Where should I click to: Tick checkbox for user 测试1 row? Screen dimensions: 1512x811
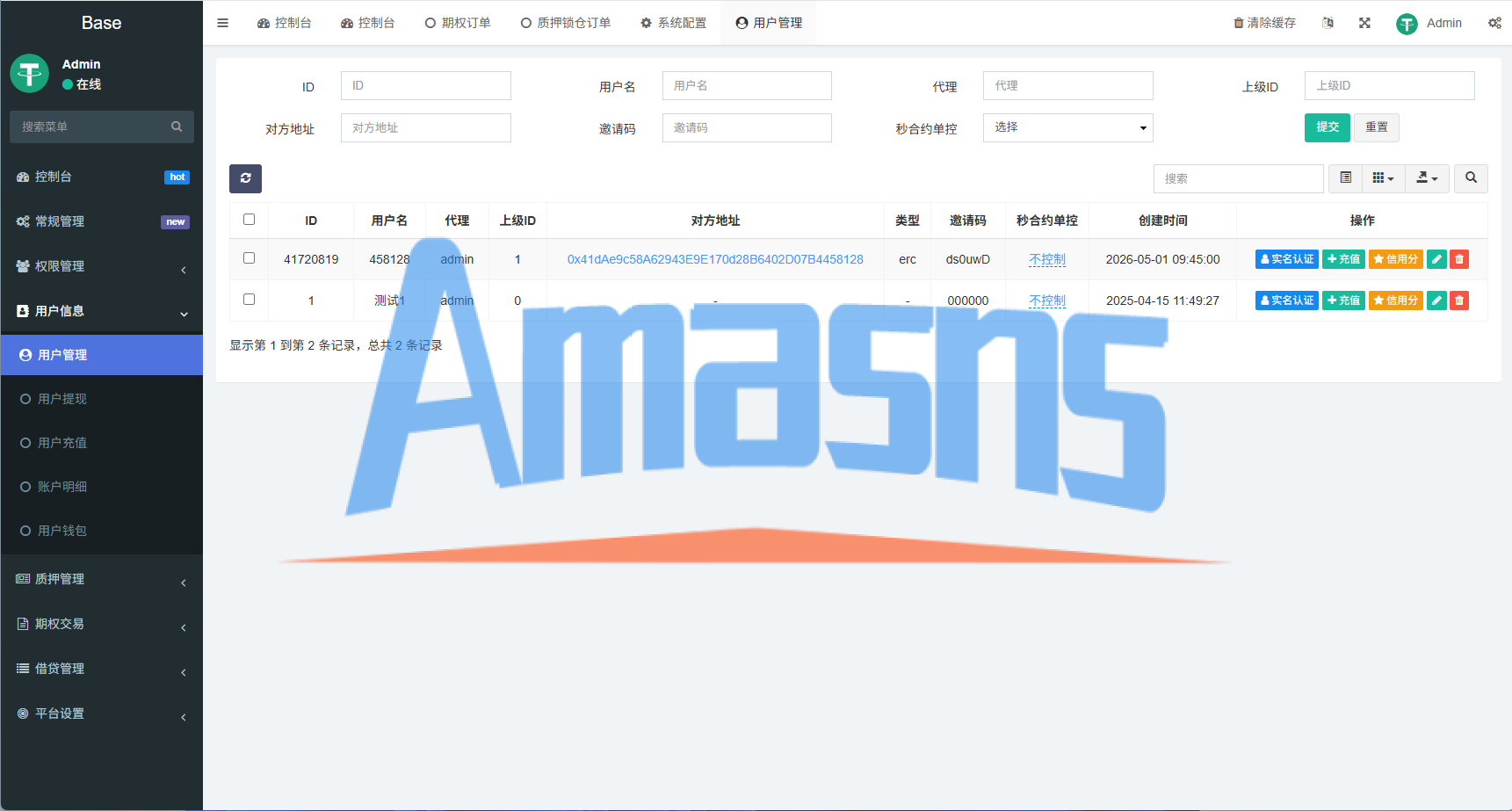249,300
